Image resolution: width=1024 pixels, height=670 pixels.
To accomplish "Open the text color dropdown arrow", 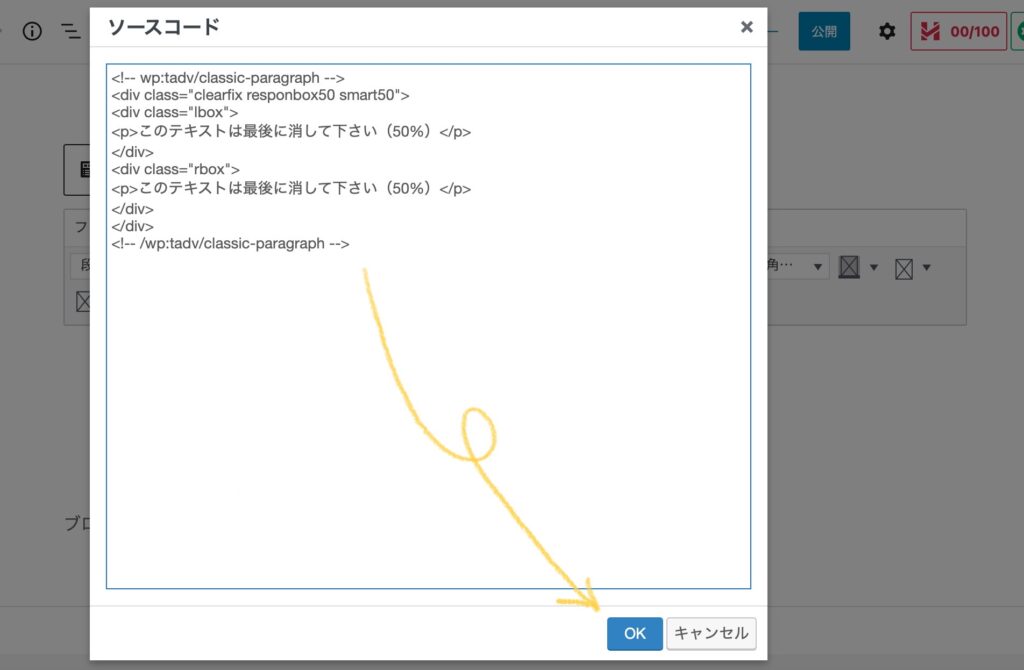I will coord(874,267).
